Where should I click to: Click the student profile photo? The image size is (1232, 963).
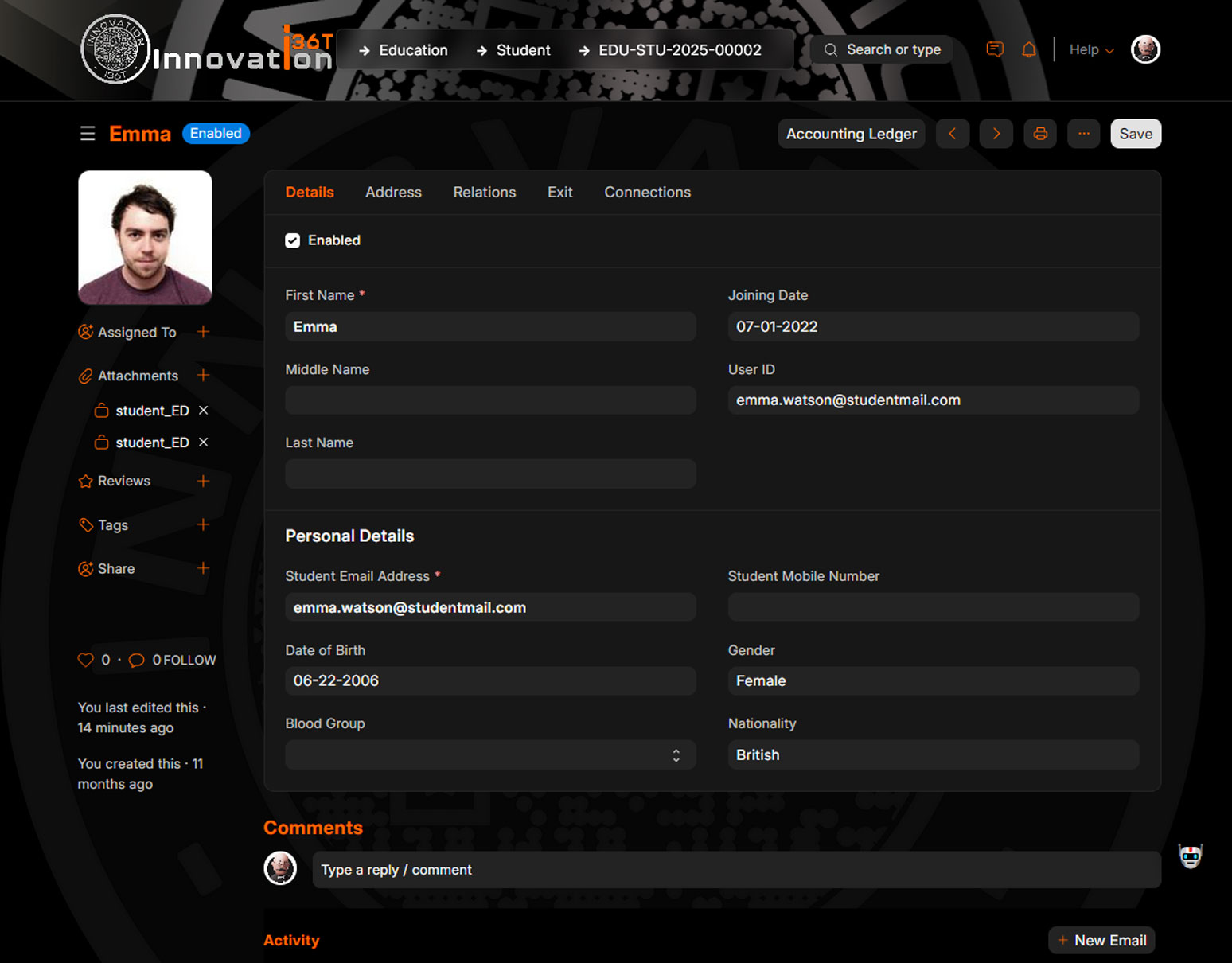(x=145, y=237)
